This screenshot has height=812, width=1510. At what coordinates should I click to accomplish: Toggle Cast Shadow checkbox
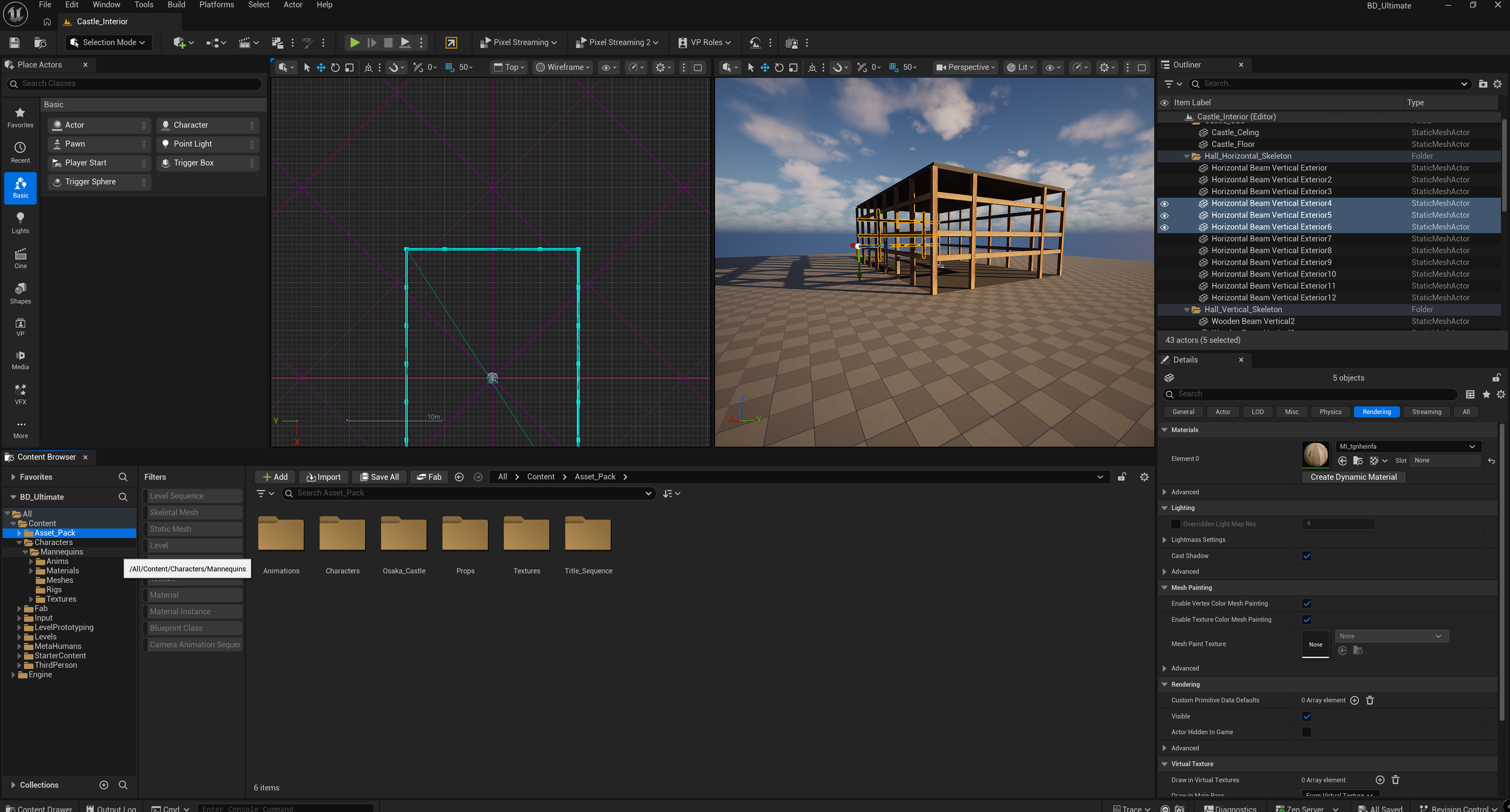pyautogui.click(x=1306, y=556)
